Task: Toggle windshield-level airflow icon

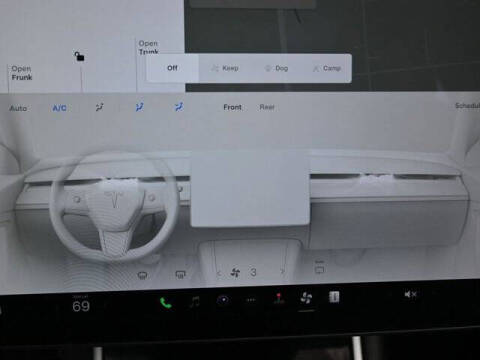Action: pyautogui.click(x=99, y=107)
